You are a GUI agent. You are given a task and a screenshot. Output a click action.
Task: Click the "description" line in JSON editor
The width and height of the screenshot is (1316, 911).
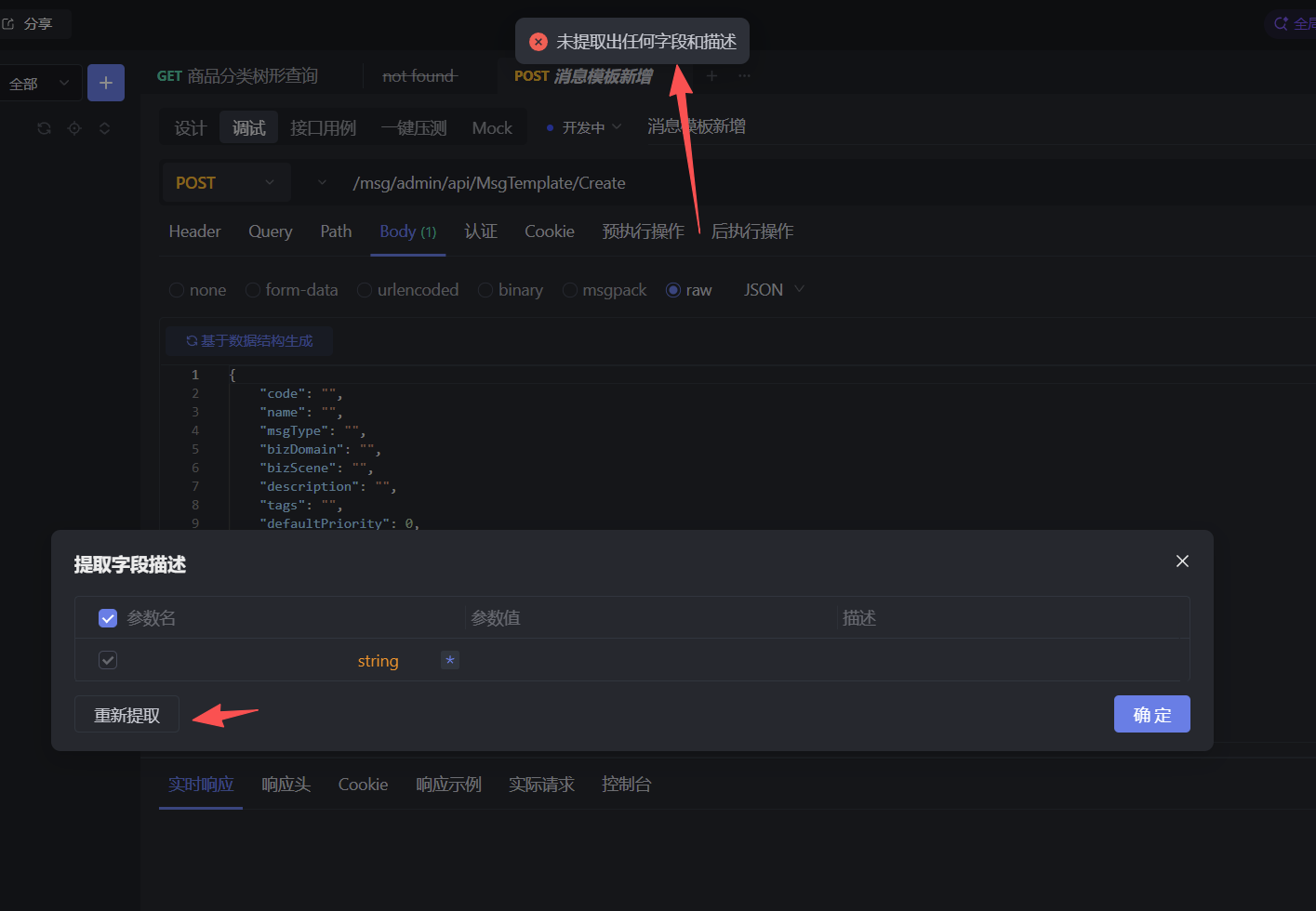click(327, 487)
